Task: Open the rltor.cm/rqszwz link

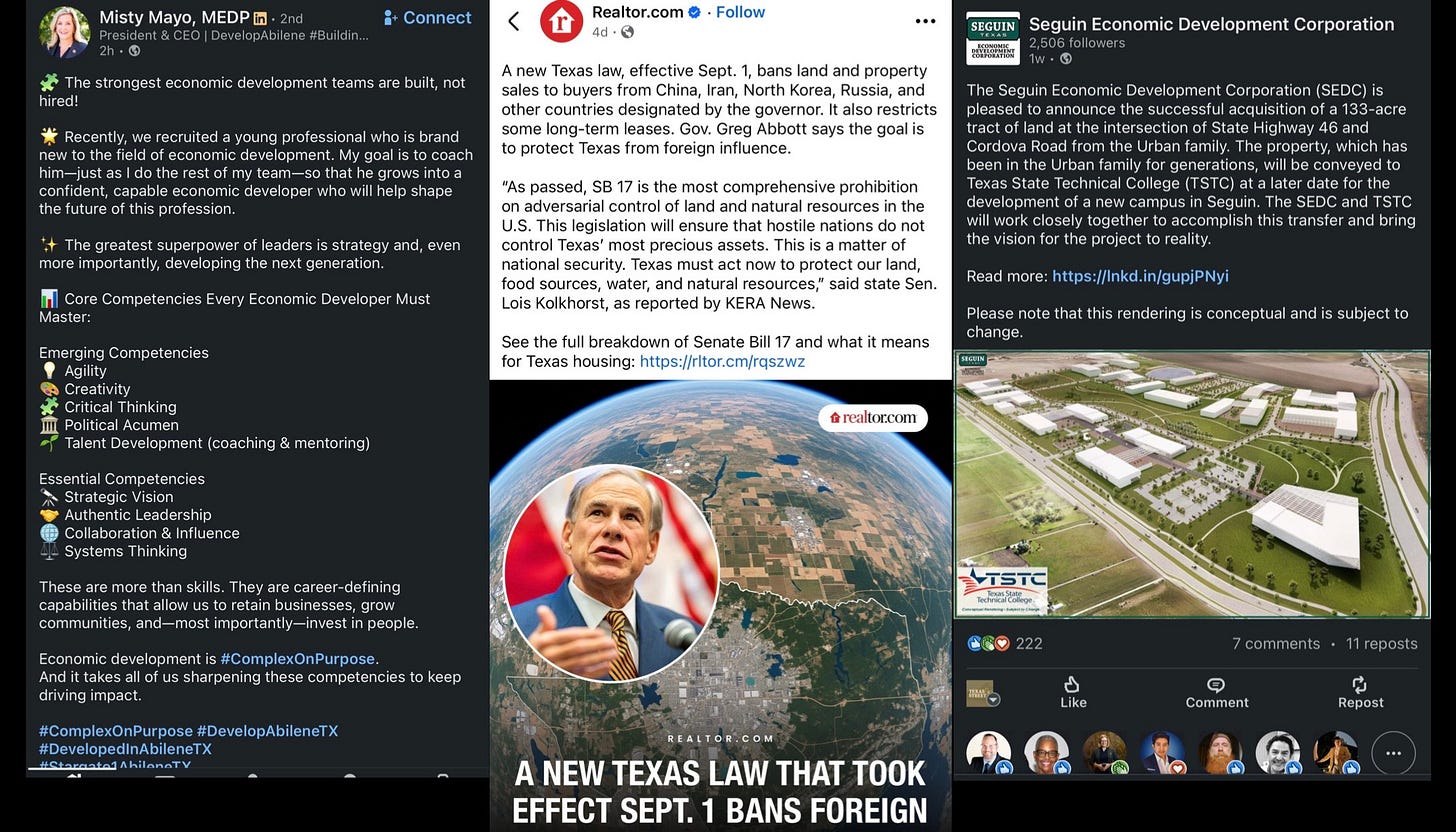Action: 722,361
